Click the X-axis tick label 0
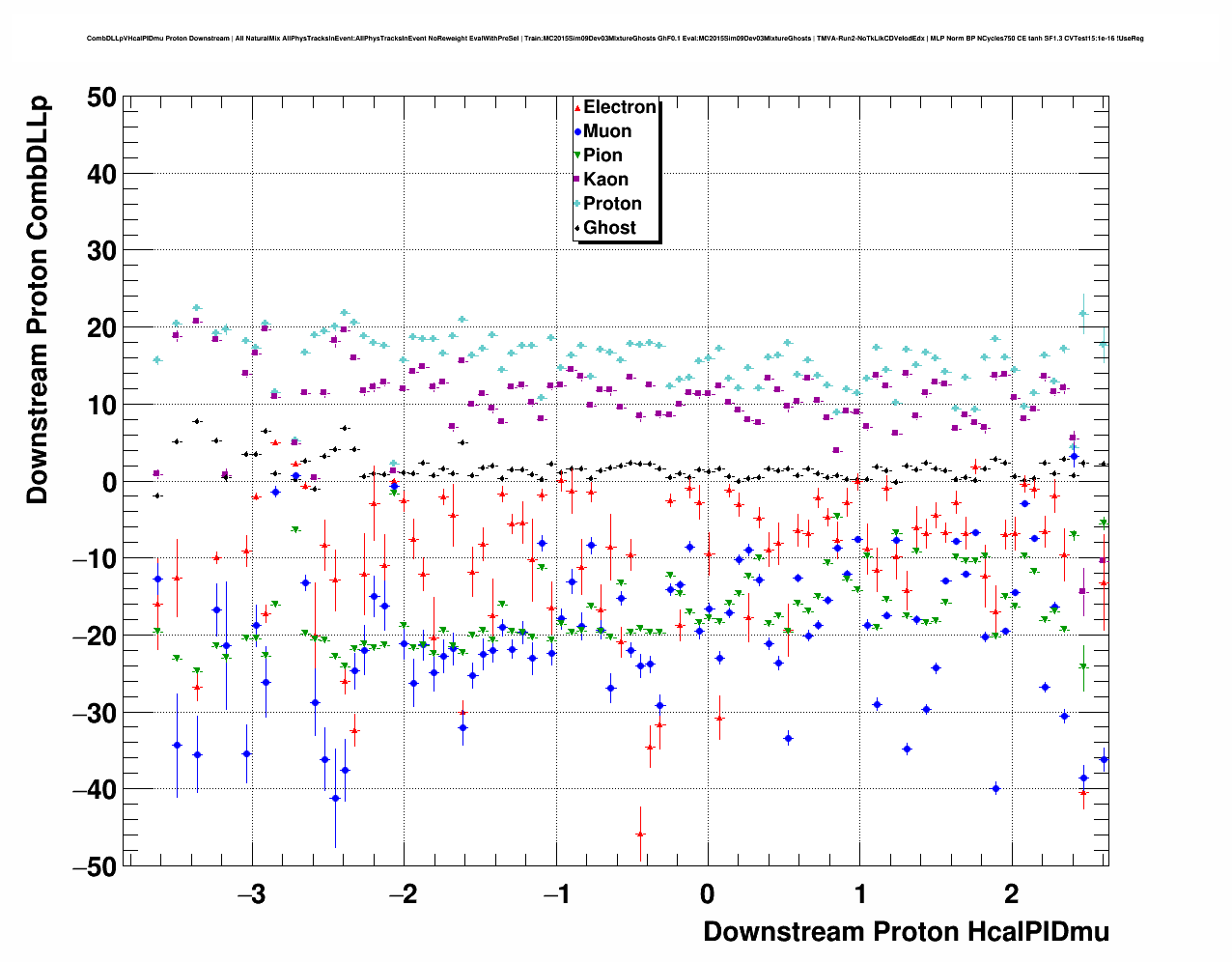 click(x=708, y=894)
